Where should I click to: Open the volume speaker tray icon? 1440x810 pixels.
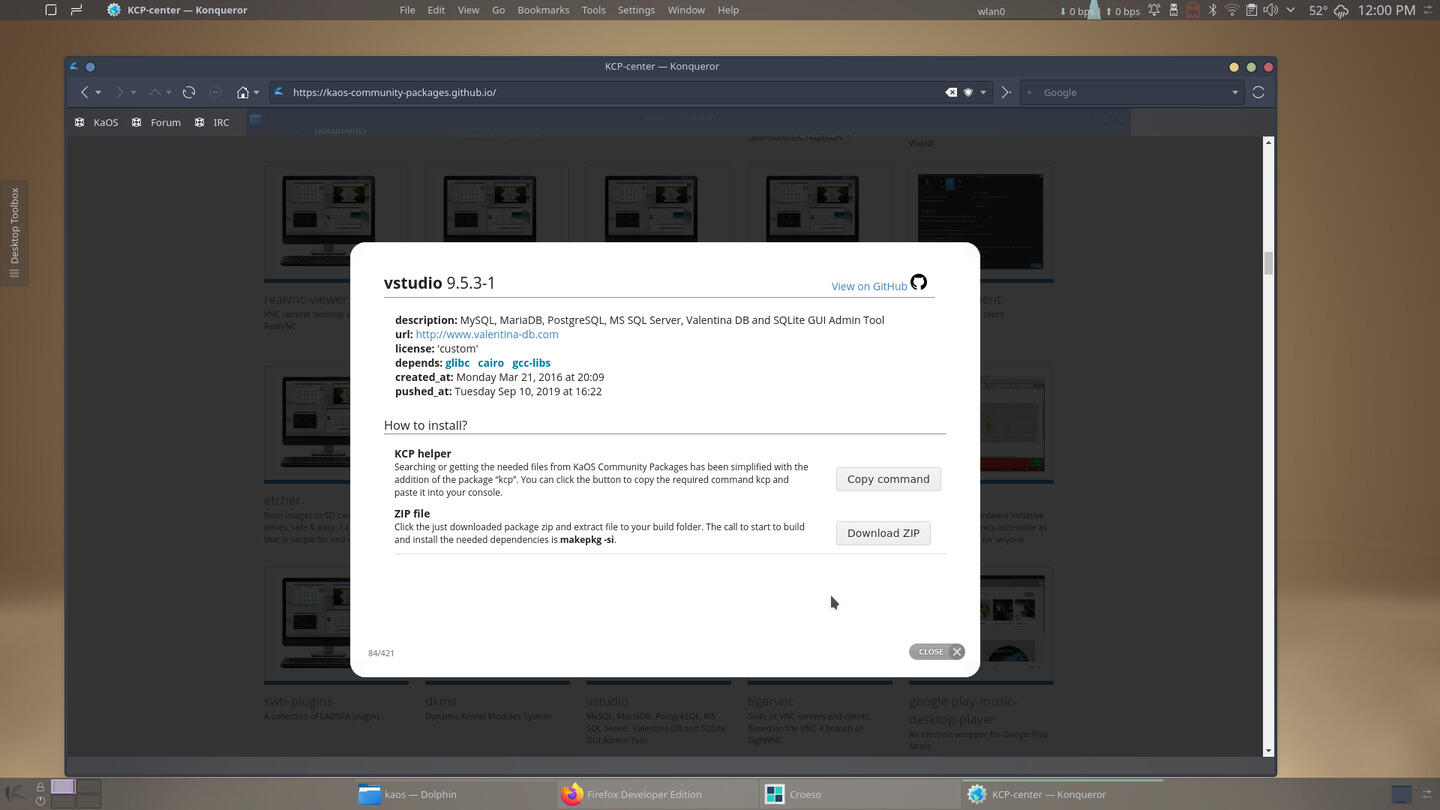coord(1270,10)
